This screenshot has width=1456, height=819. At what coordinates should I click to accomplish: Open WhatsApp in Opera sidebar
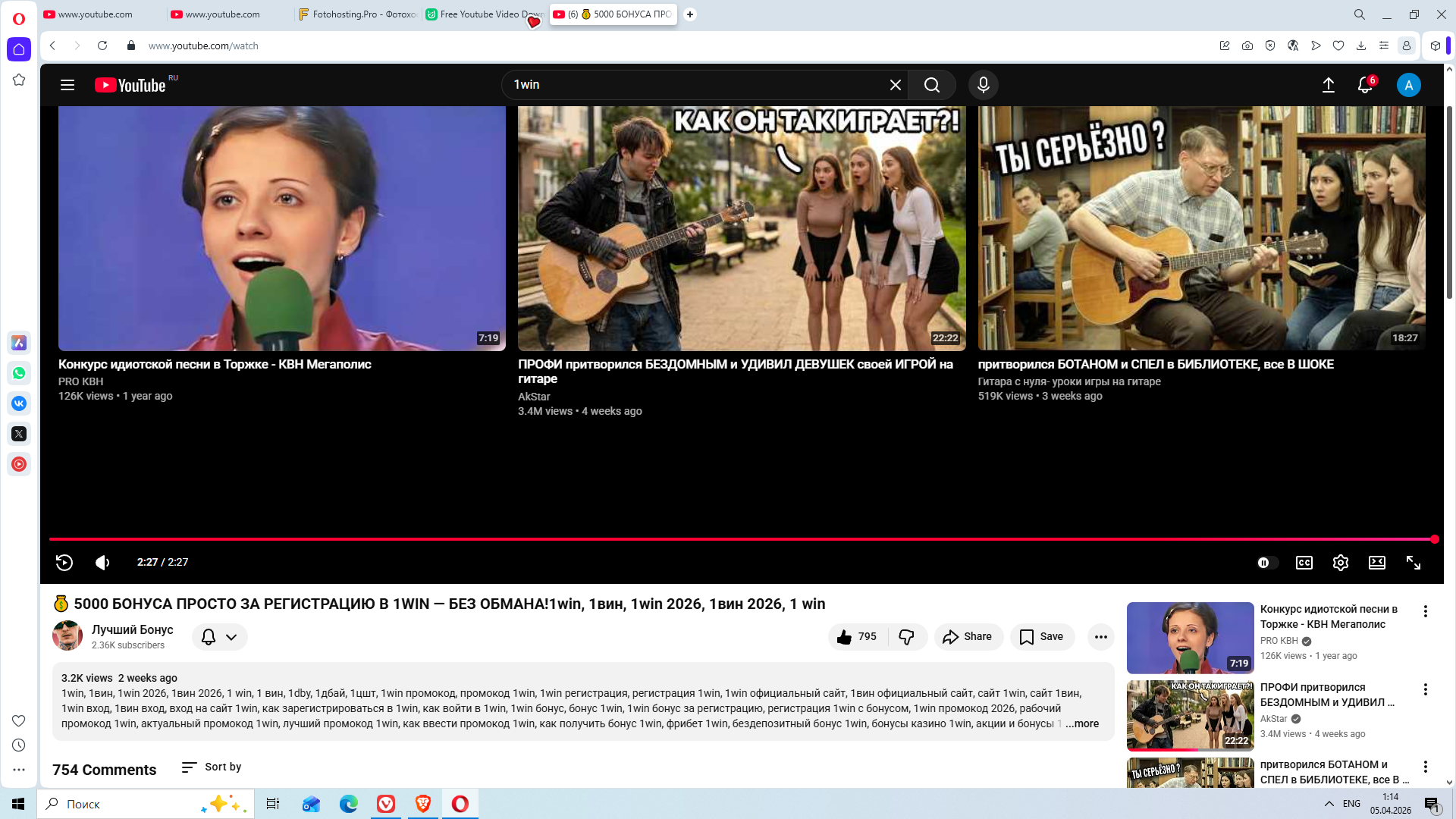click(19, 373)
